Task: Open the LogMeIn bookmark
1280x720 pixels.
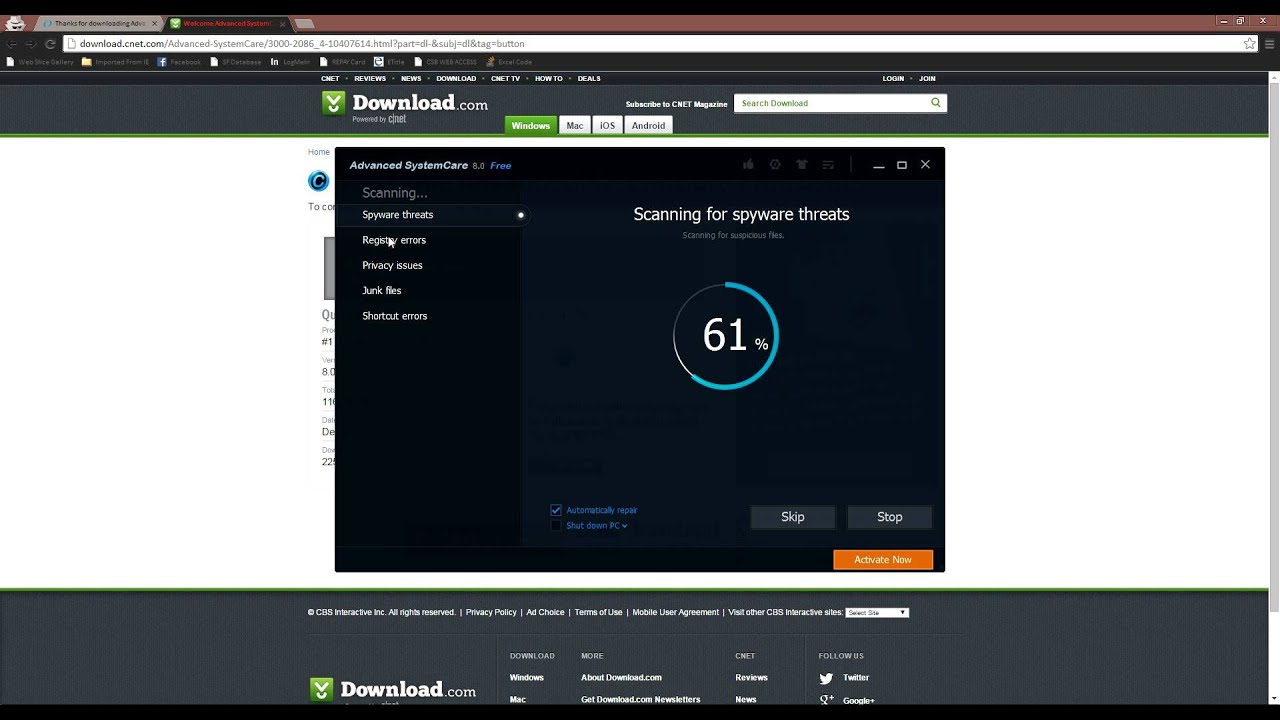Action: coord(291,62)
